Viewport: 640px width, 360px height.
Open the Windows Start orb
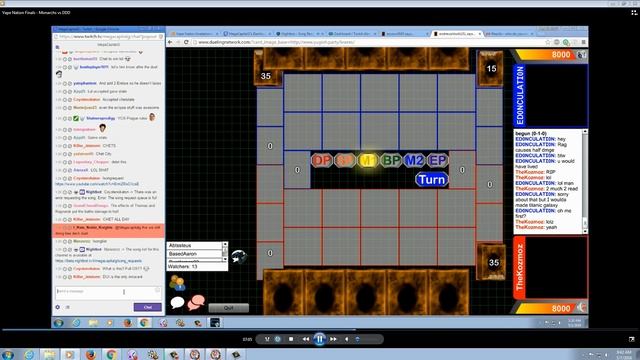(8, 354)
